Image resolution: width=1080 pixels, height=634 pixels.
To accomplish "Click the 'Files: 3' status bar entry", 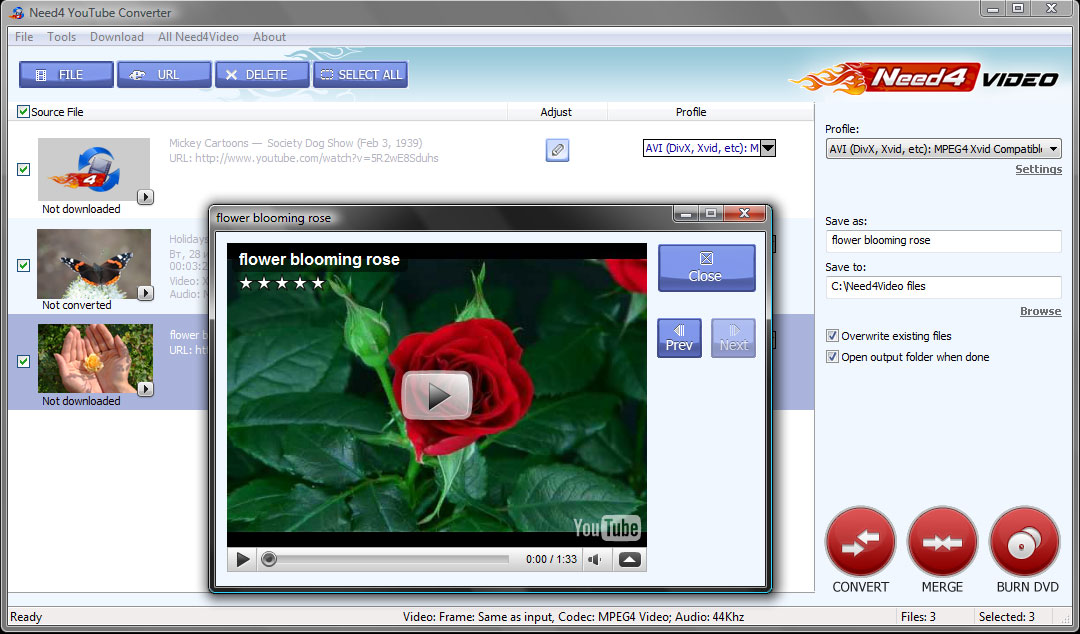I will point(918,617).
